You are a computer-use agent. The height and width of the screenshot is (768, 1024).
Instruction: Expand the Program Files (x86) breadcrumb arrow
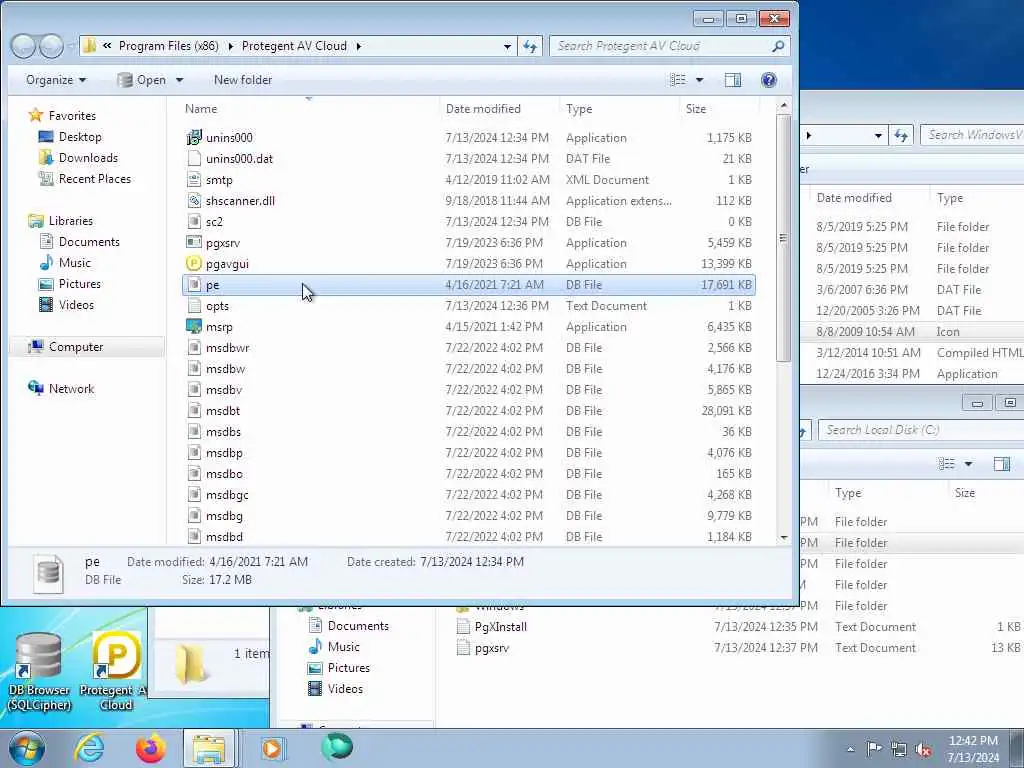coord(231,46)
